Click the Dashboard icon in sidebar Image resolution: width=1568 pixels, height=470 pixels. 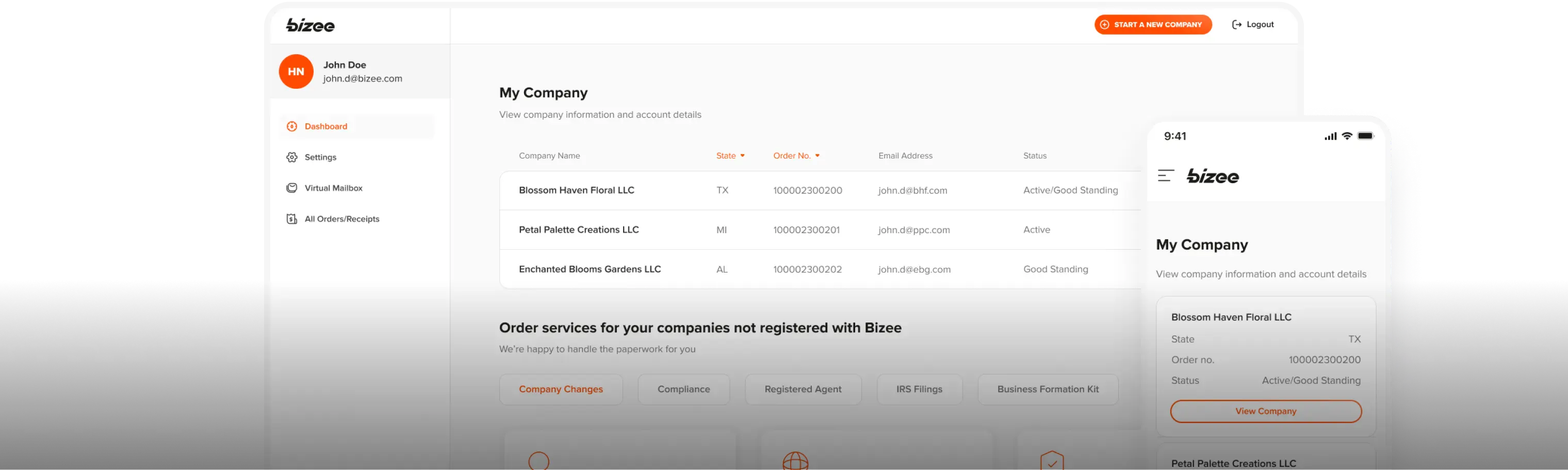click(292, 126)
